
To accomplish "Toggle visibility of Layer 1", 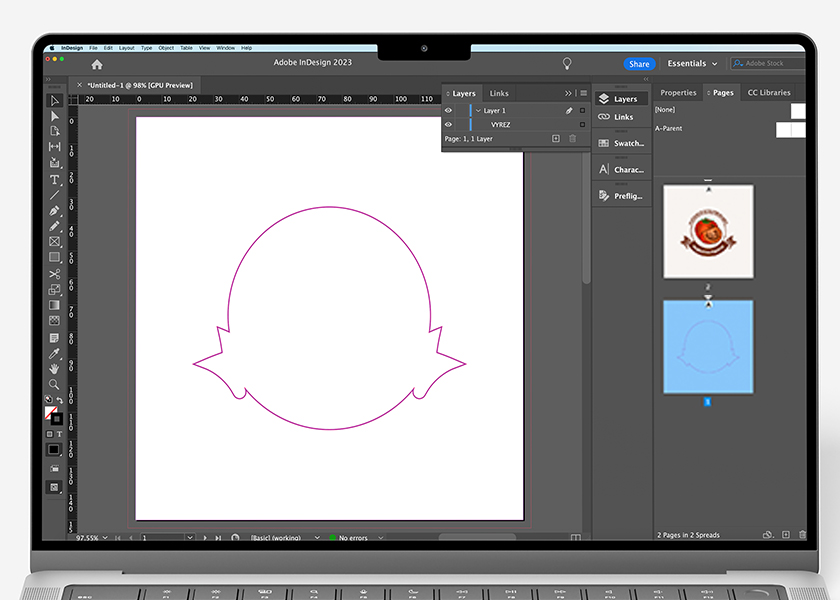I will coord(448,110).
